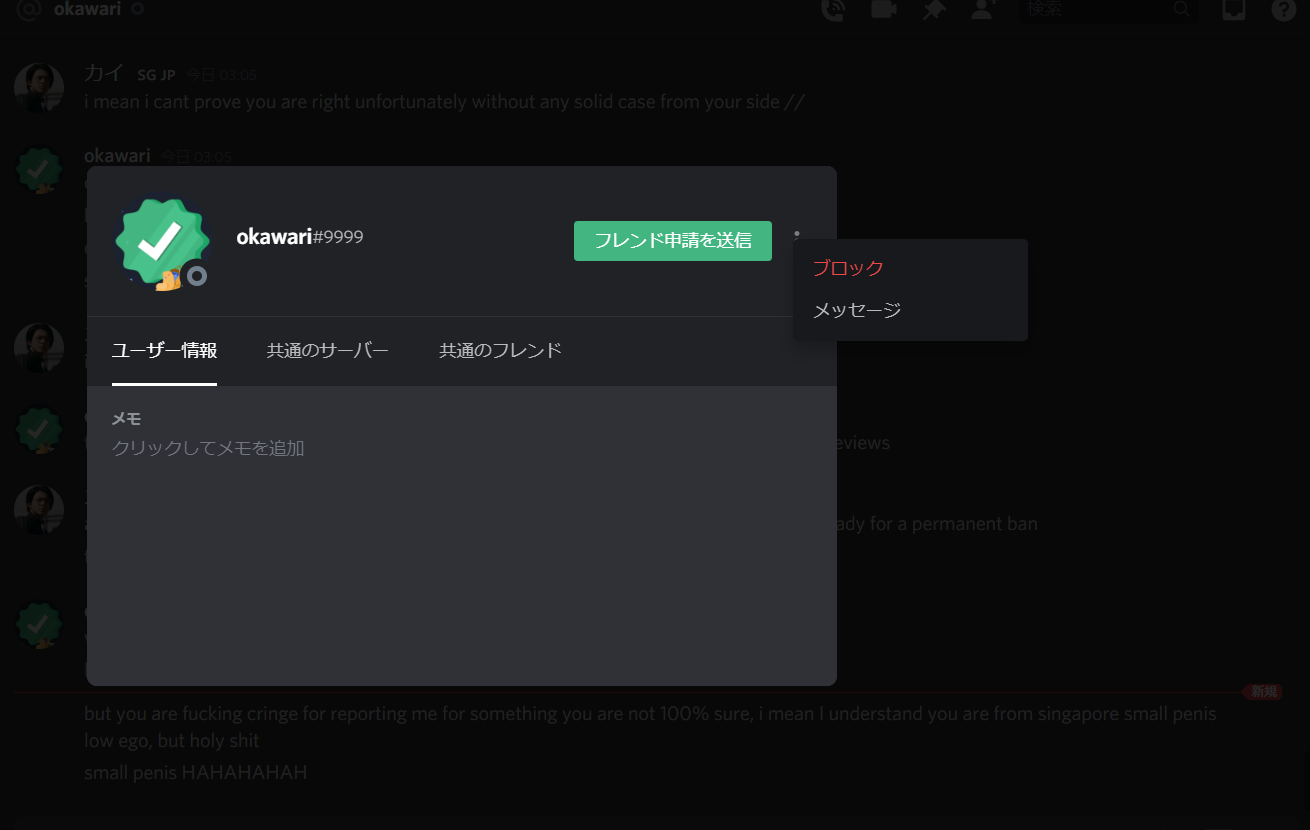This screenshot has height=830, width=1310.
Task: Open the inbox icon in header
Action: coord(1234,9)
